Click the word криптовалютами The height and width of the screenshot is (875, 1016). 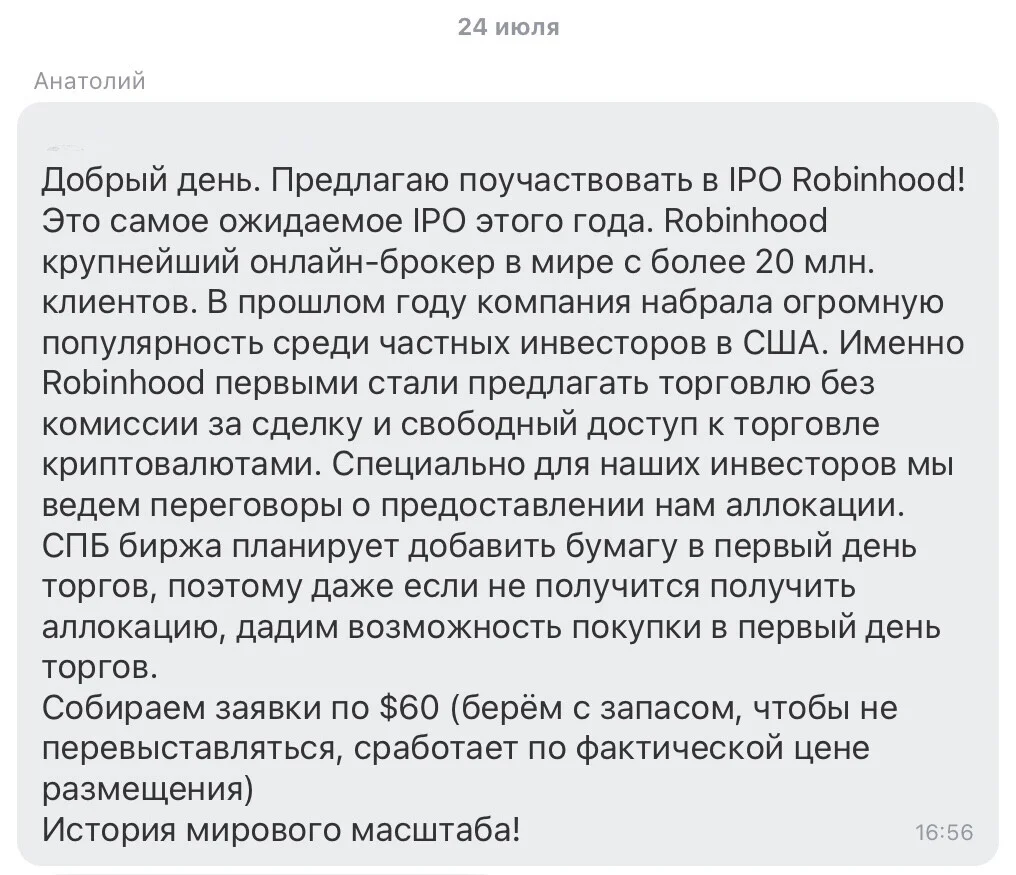pyautogui.click(x=182, y=465)
